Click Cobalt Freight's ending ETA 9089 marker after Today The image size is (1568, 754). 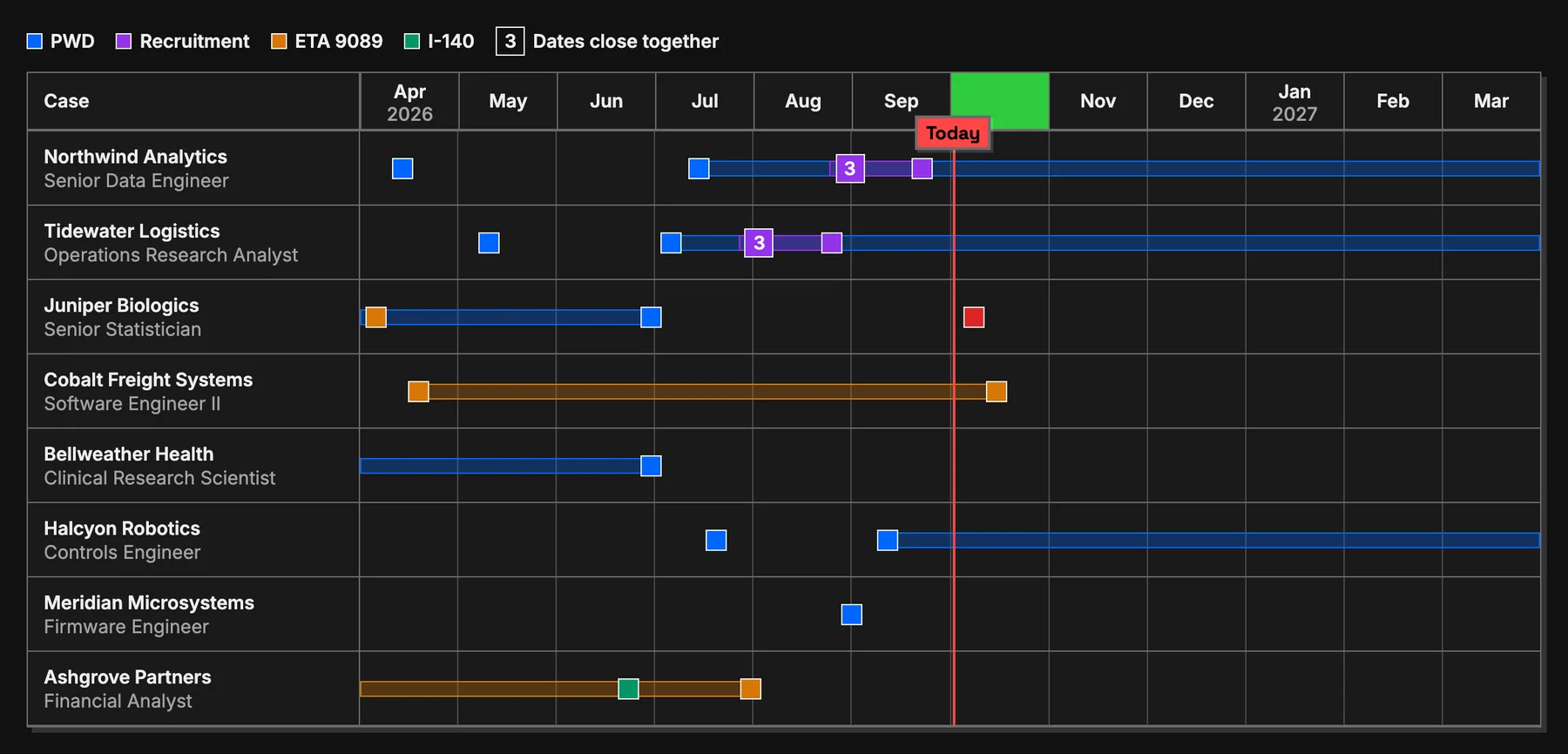point(997,392)
